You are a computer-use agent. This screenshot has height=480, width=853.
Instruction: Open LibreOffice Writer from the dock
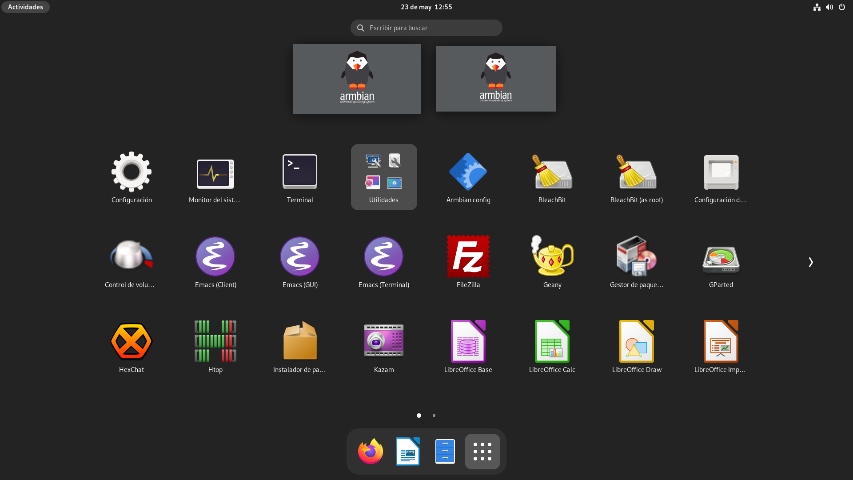(407, 451)
